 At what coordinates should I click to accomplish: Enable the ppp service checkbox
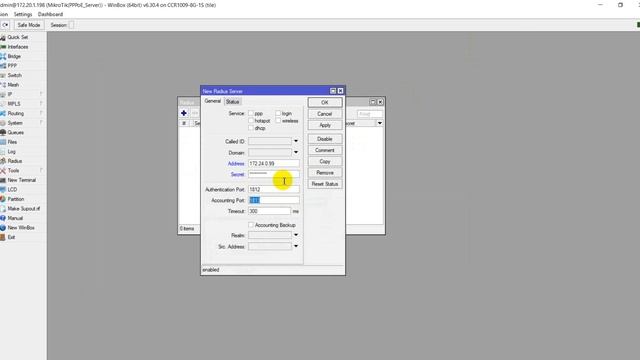pyautogui.click(x=251, y=113)
